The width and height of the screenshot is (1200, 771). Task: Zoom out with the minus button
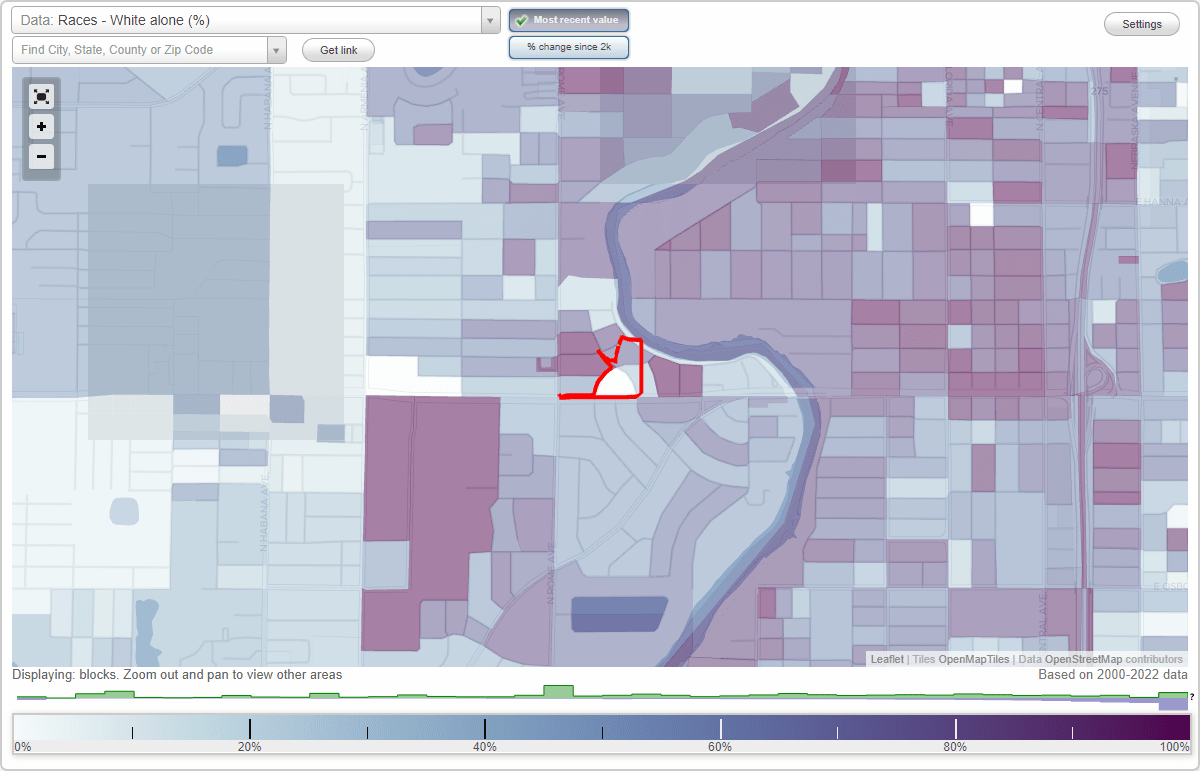coord(41,157)
